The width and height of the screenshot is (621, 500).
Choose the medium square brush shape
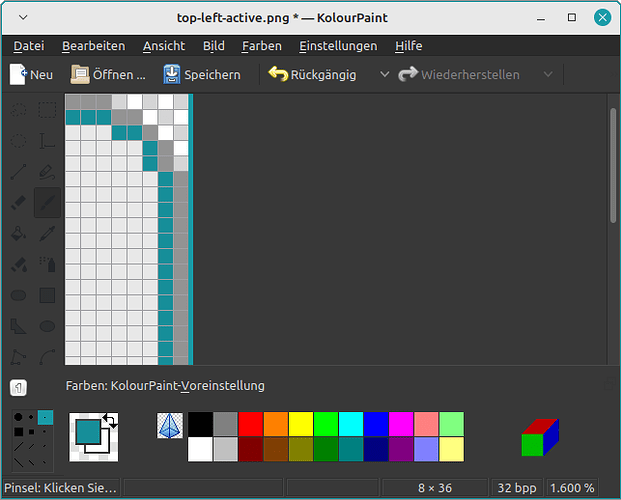pos(32,431)
